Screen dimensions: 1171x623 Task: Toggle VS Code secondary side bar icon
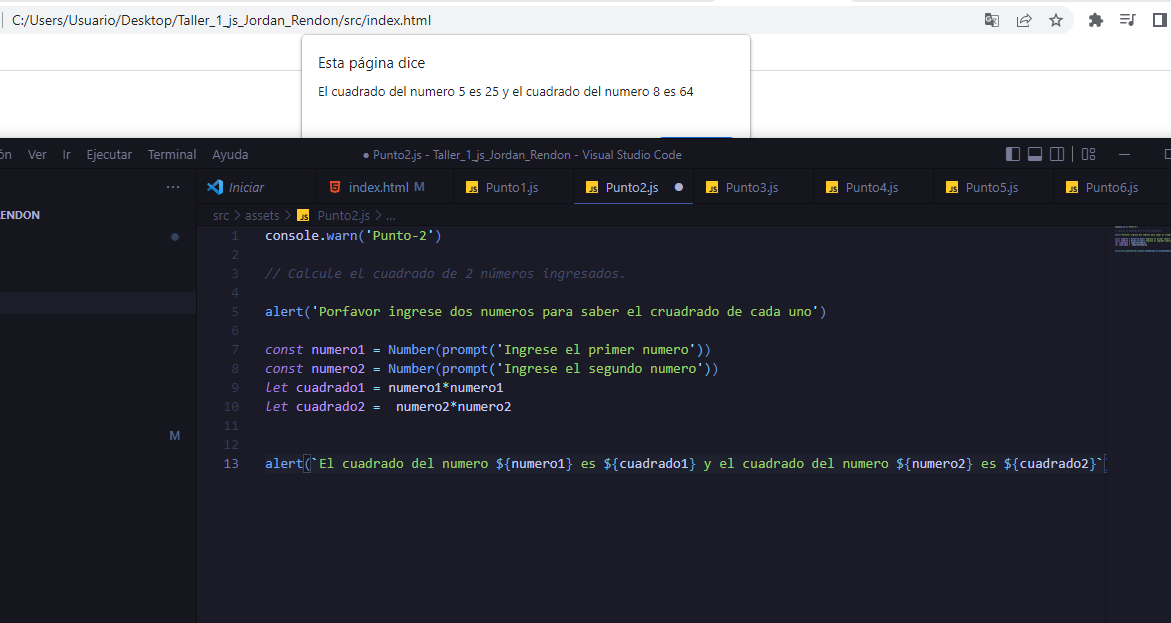(1057, 154)
